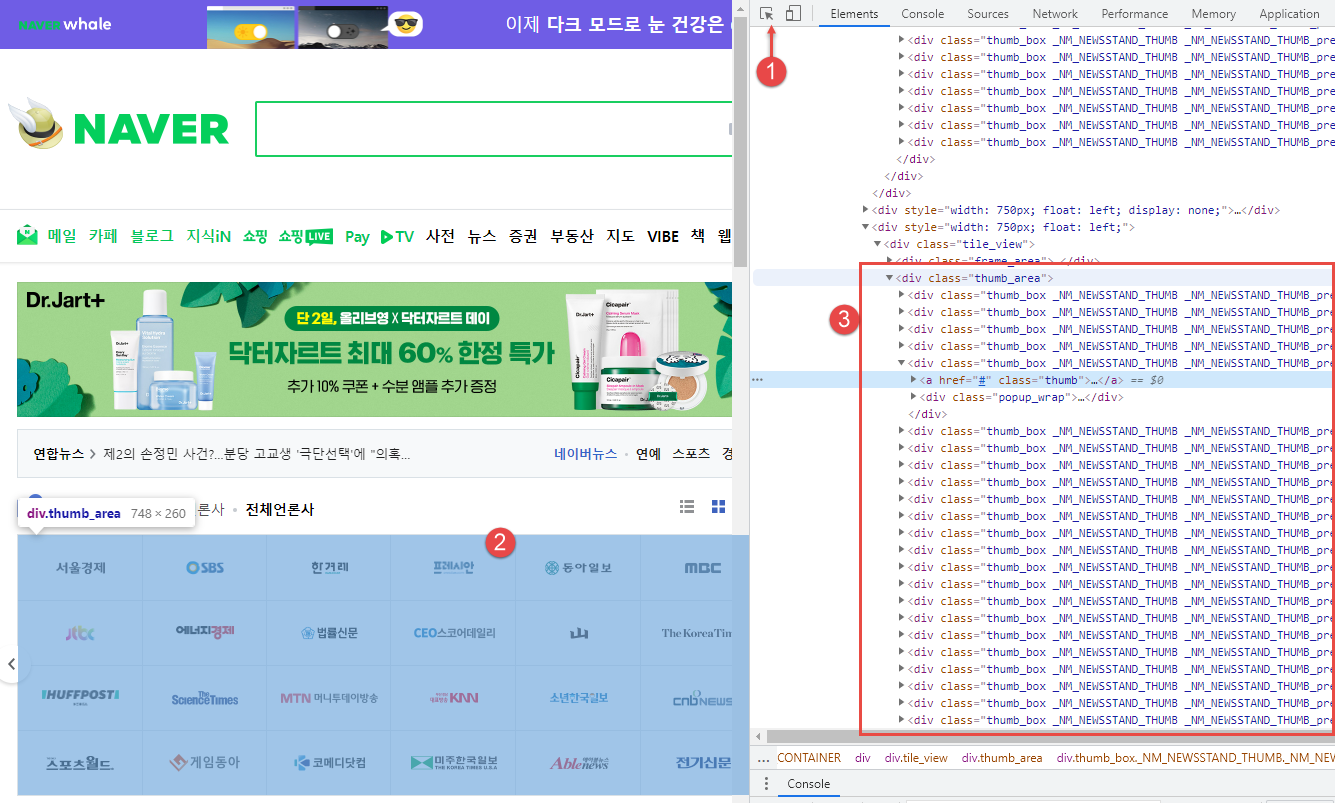Switch news stand to grid view icon

coord(718,507)
